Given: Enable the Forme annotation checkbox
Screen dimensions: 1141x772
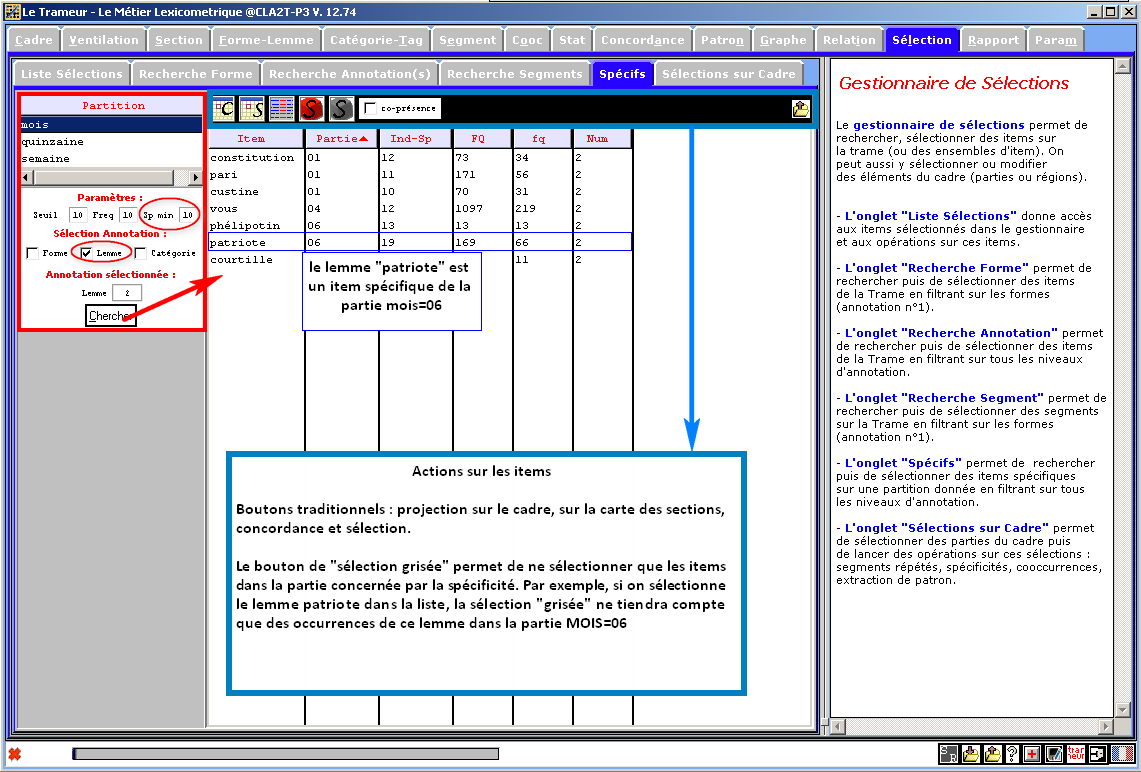Looking at the screenshot, I should pos(32,253).
